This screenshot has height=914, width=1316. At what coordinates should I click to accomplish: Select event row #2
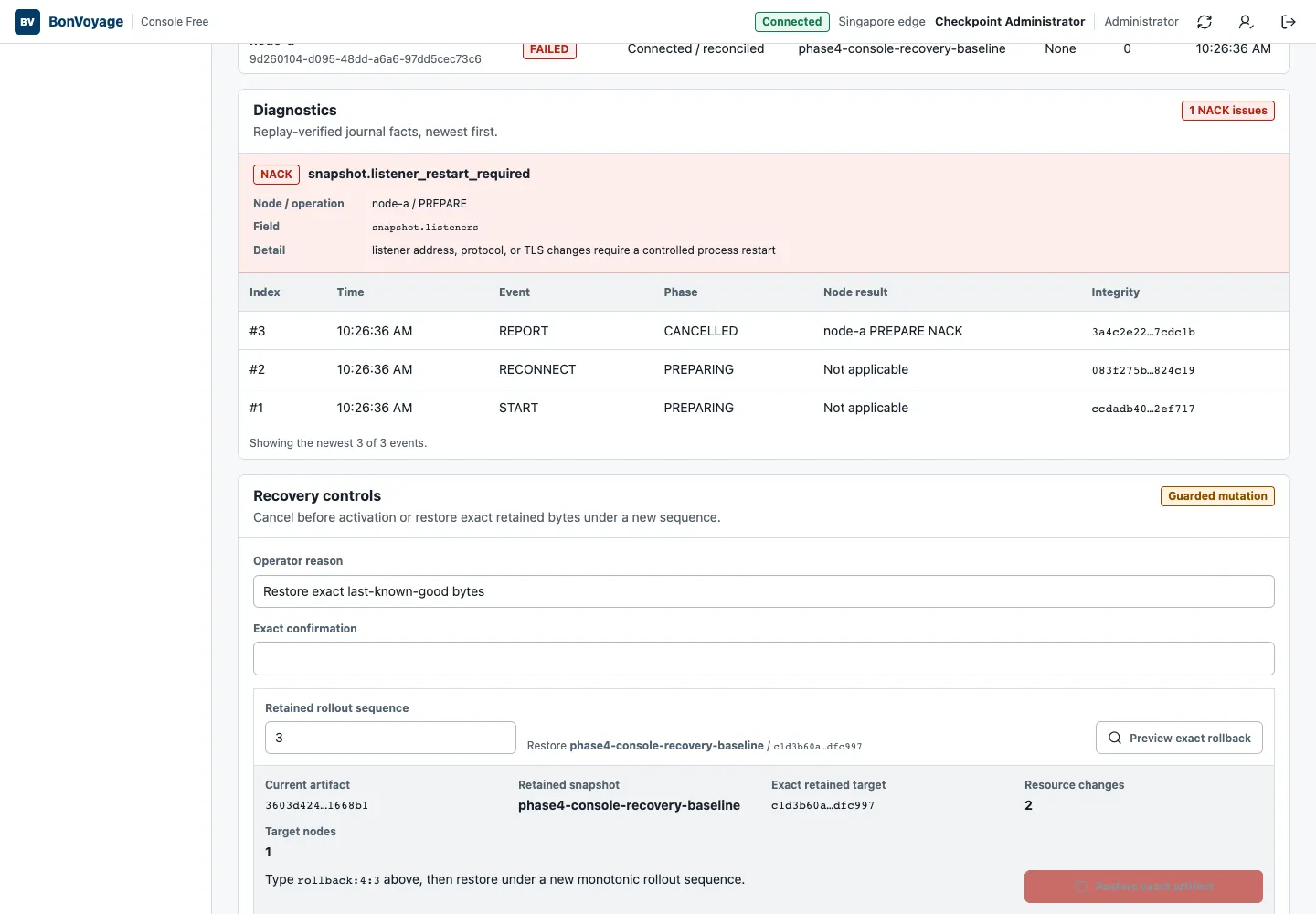pyautogui.click(x=763, y=369)
